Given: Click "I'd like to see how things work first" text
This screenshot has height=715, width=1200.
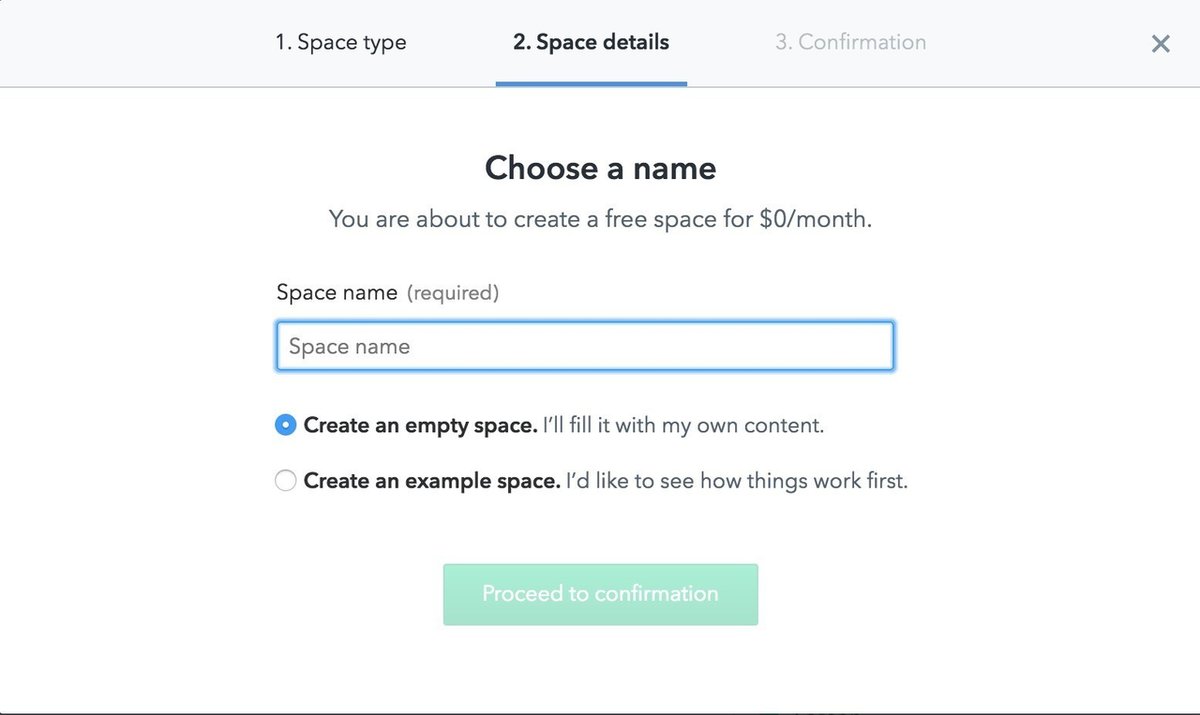Looking at the screenshot, I should tap(736, 481).
